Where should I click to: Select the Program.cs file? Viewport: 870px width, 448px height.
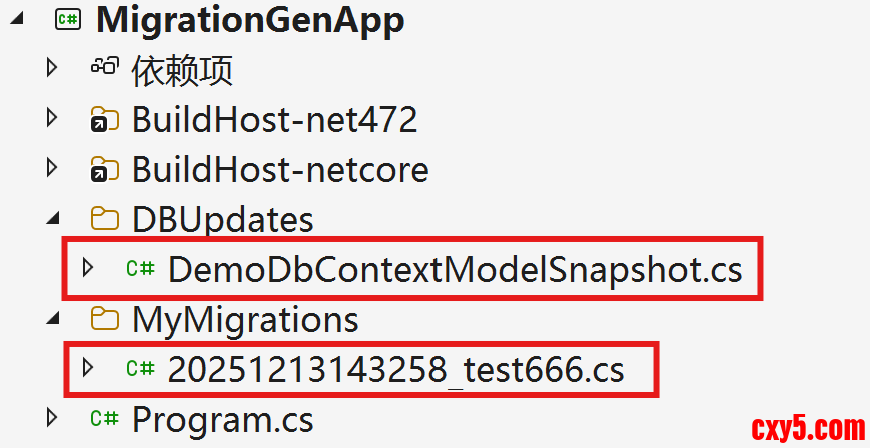pos(222,418)
